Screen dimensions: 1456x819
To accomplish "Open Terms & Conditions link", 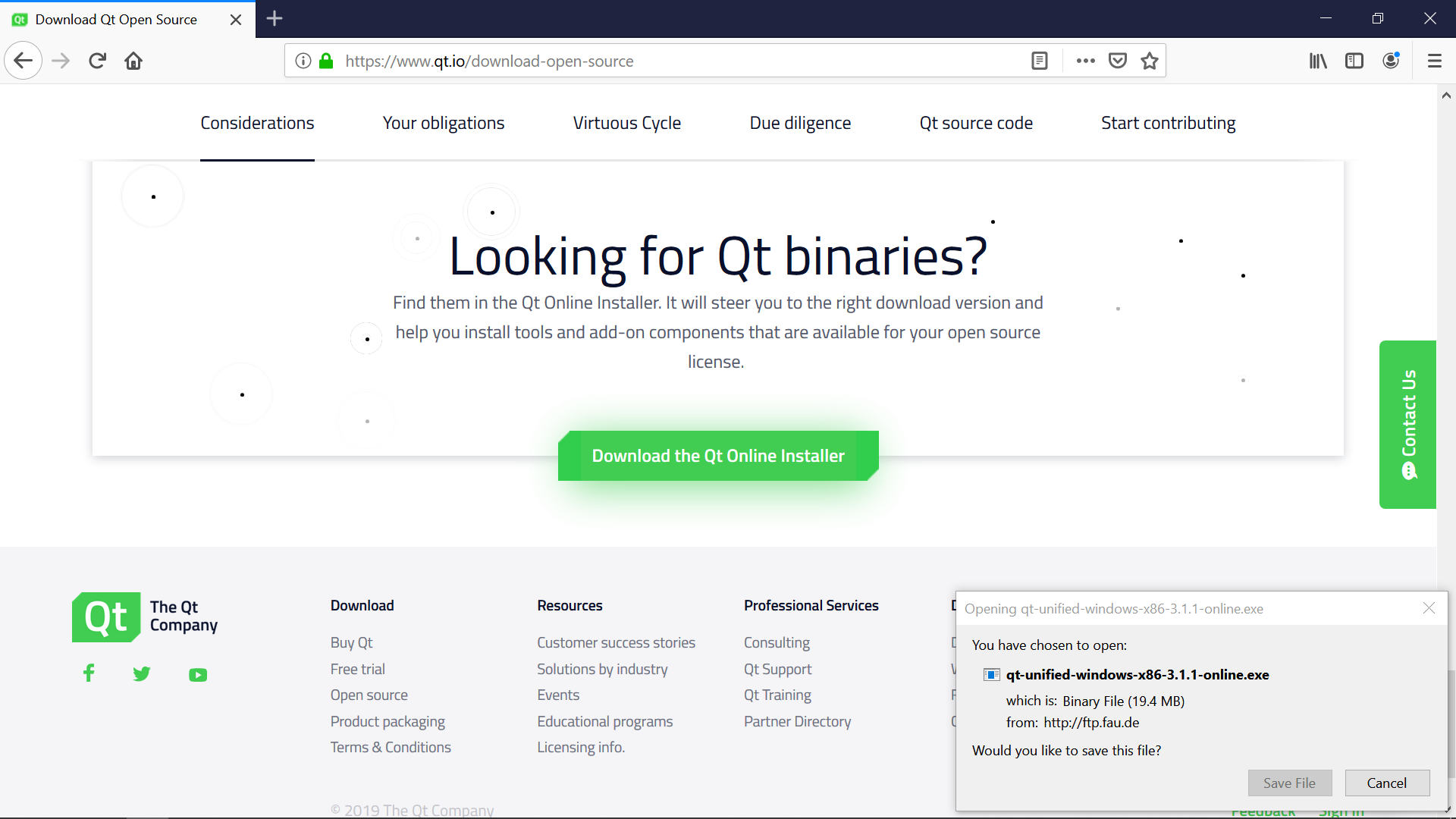I will tap(391, 747).
